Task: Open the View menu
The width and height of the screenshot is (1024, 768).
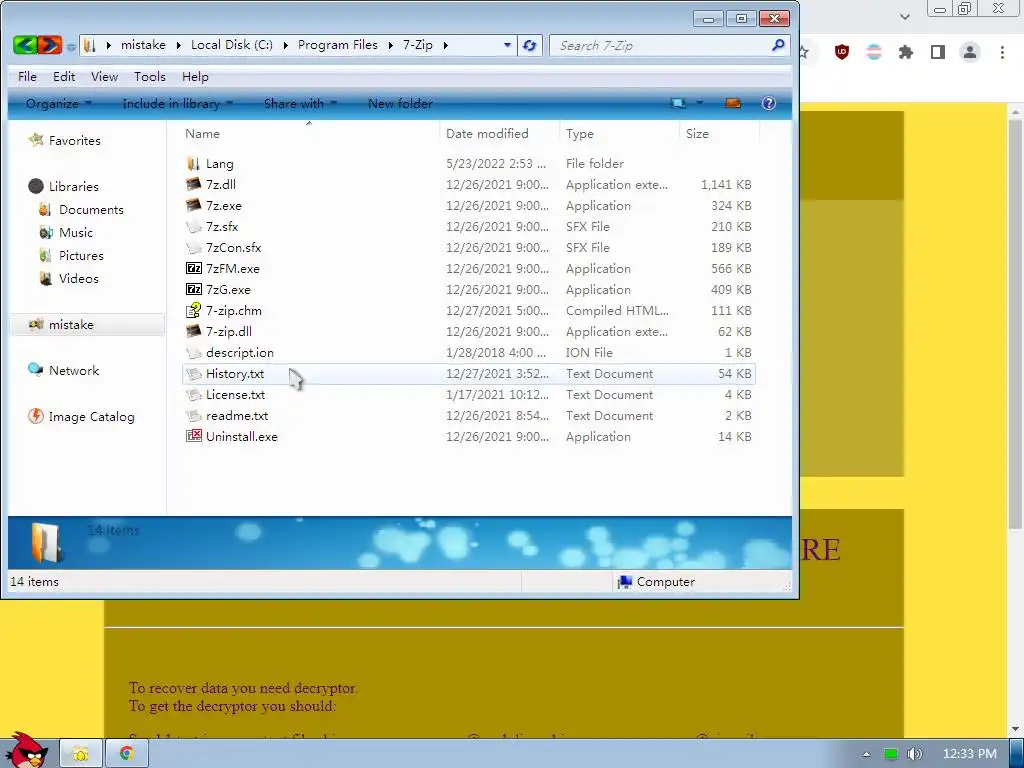Action: click(x=104, y=76)
